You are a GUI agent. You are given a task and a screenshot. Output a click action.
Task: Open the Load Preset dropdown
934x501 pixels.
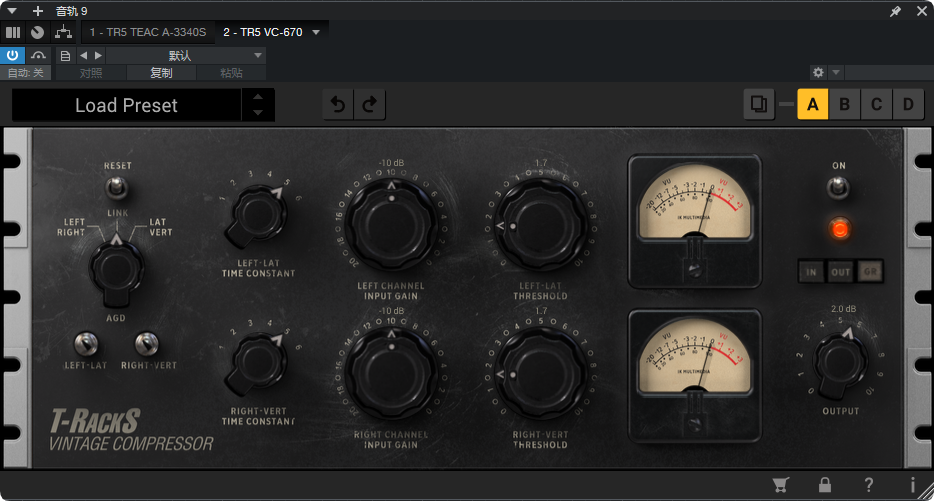click(126, 105)
